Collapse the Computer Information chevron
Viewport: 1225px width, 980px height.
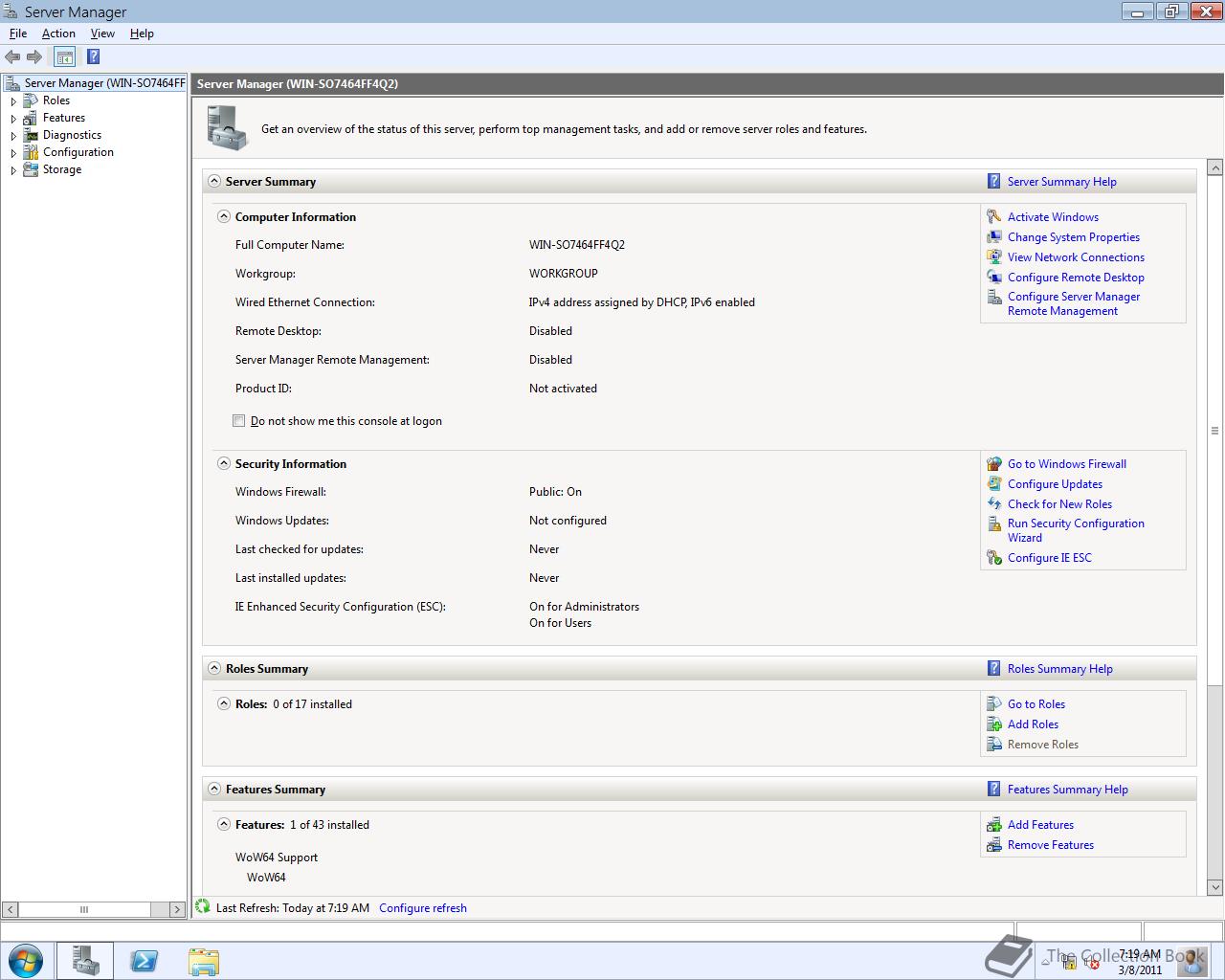coord(224,216)
